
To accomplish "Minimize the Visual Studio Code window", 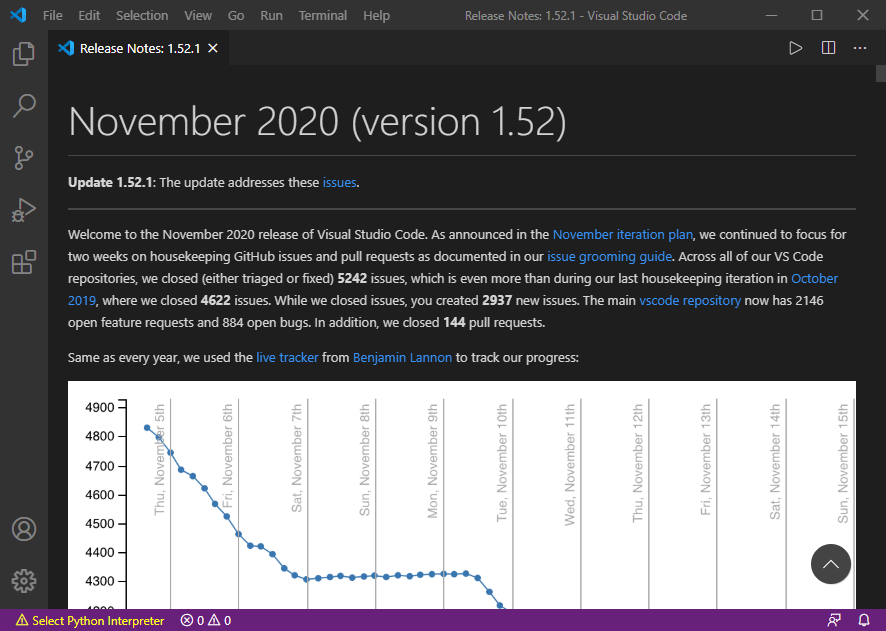I will [x=772, y=15].
